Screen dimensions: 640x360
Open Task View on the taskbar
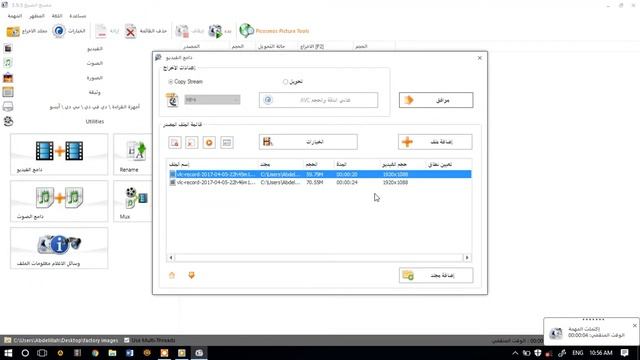point(42,353)
